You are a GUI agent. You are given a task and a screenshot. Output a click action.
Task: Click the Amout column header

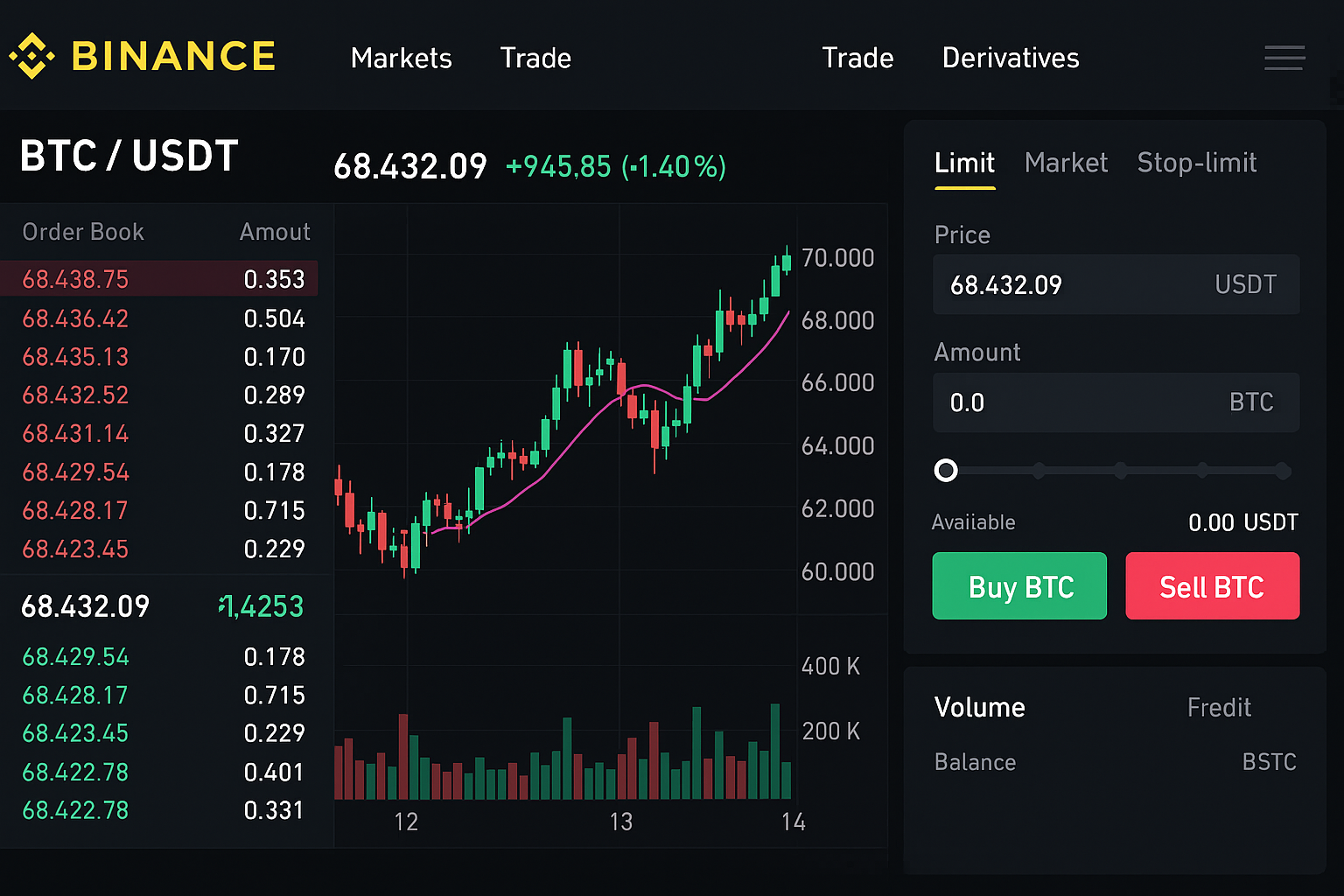click(275, 232)
